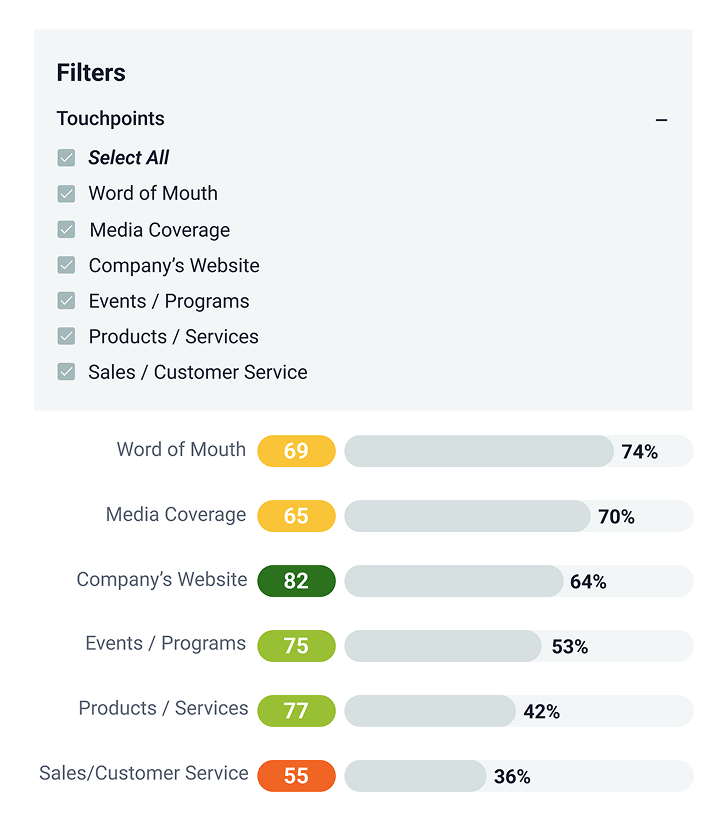Click the Media Coverage 70% bar

[x=467, y=516]
